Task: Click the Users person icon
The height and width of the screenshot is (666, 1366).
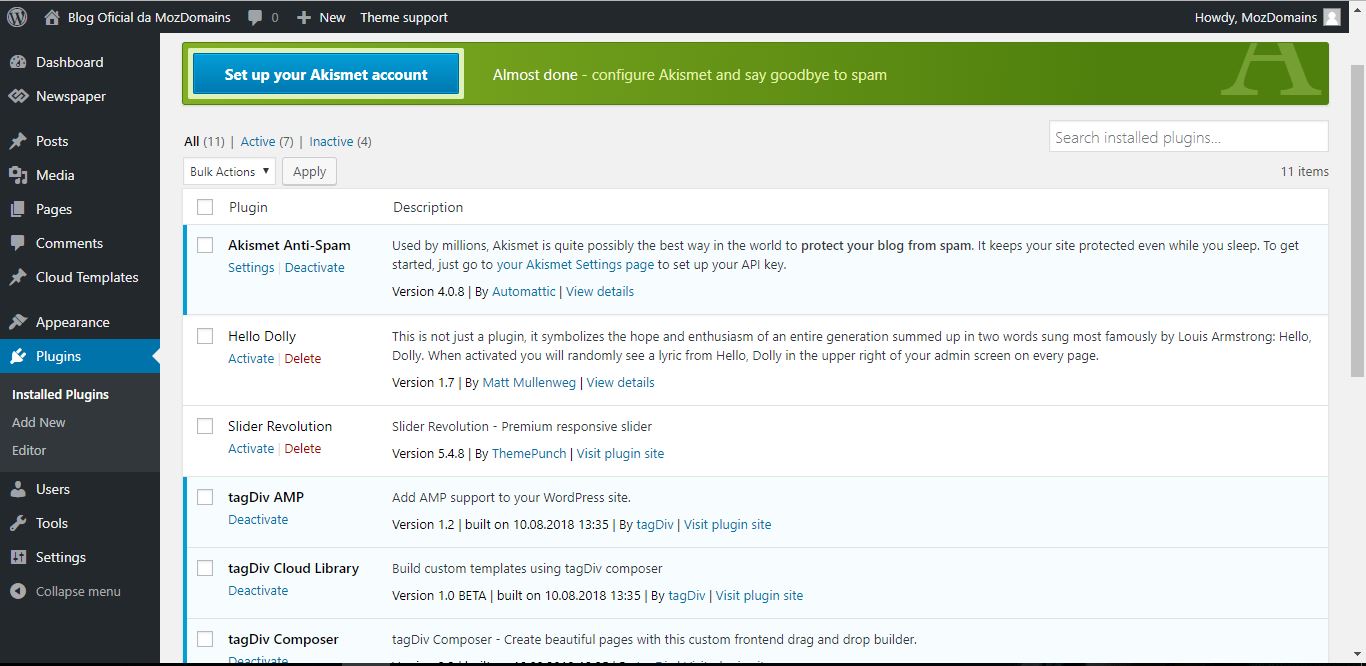Action: pyautogui.click(x=18, y=489)
